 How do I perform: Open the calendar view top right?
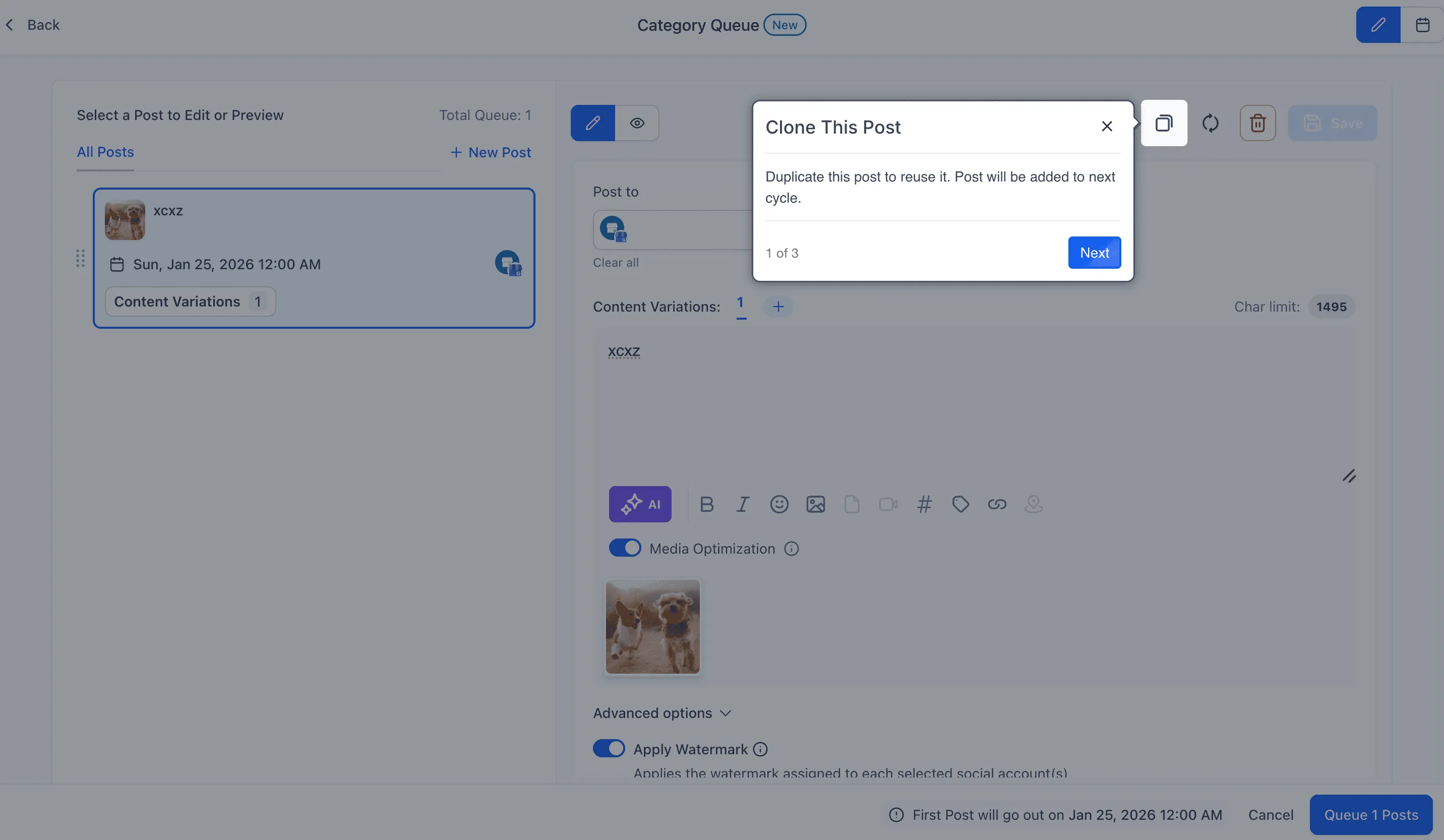(1423, 25)
